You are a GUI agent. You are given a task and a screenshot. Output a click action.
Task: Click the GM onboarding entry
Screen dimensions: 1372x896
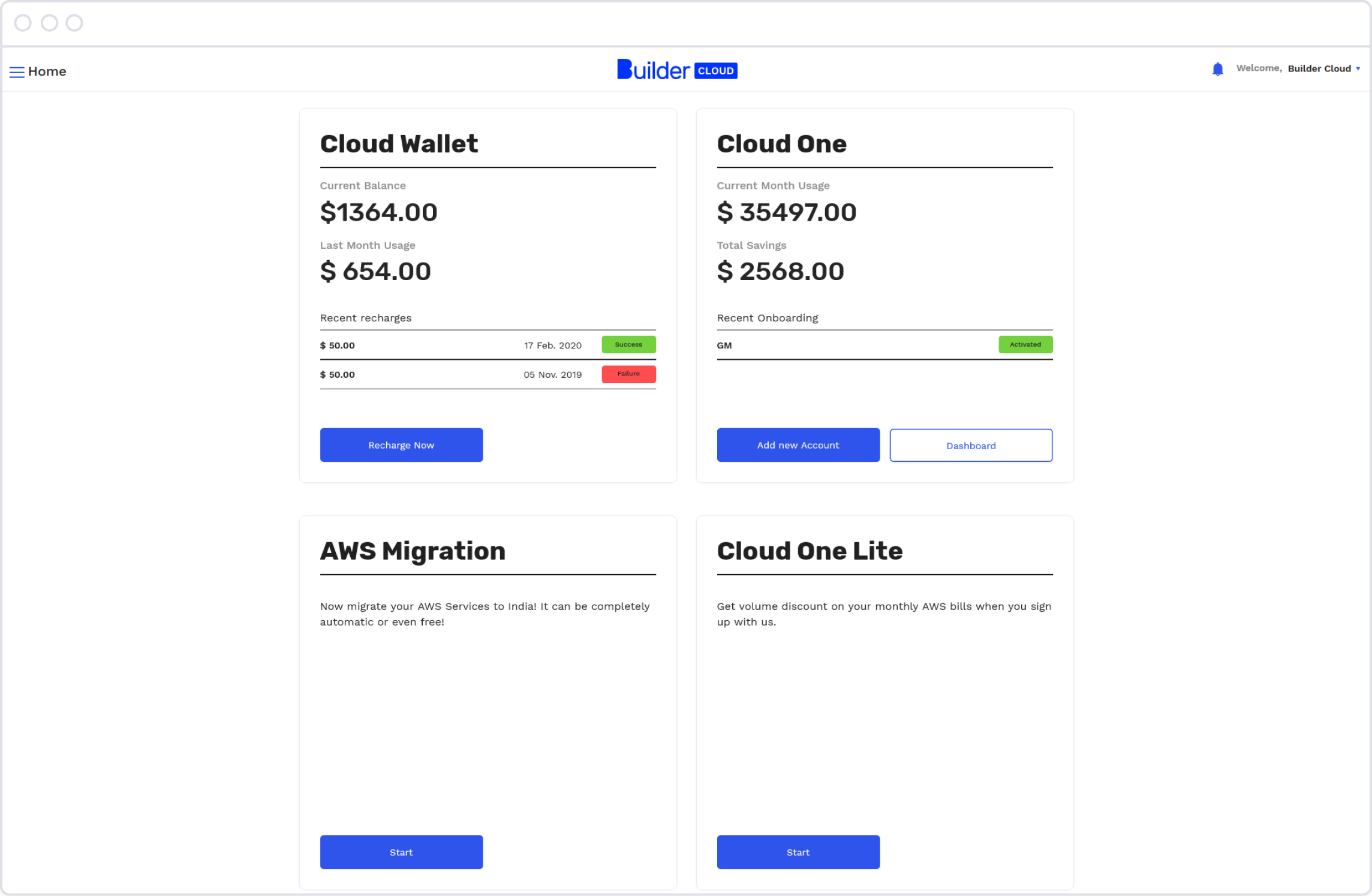724,345
